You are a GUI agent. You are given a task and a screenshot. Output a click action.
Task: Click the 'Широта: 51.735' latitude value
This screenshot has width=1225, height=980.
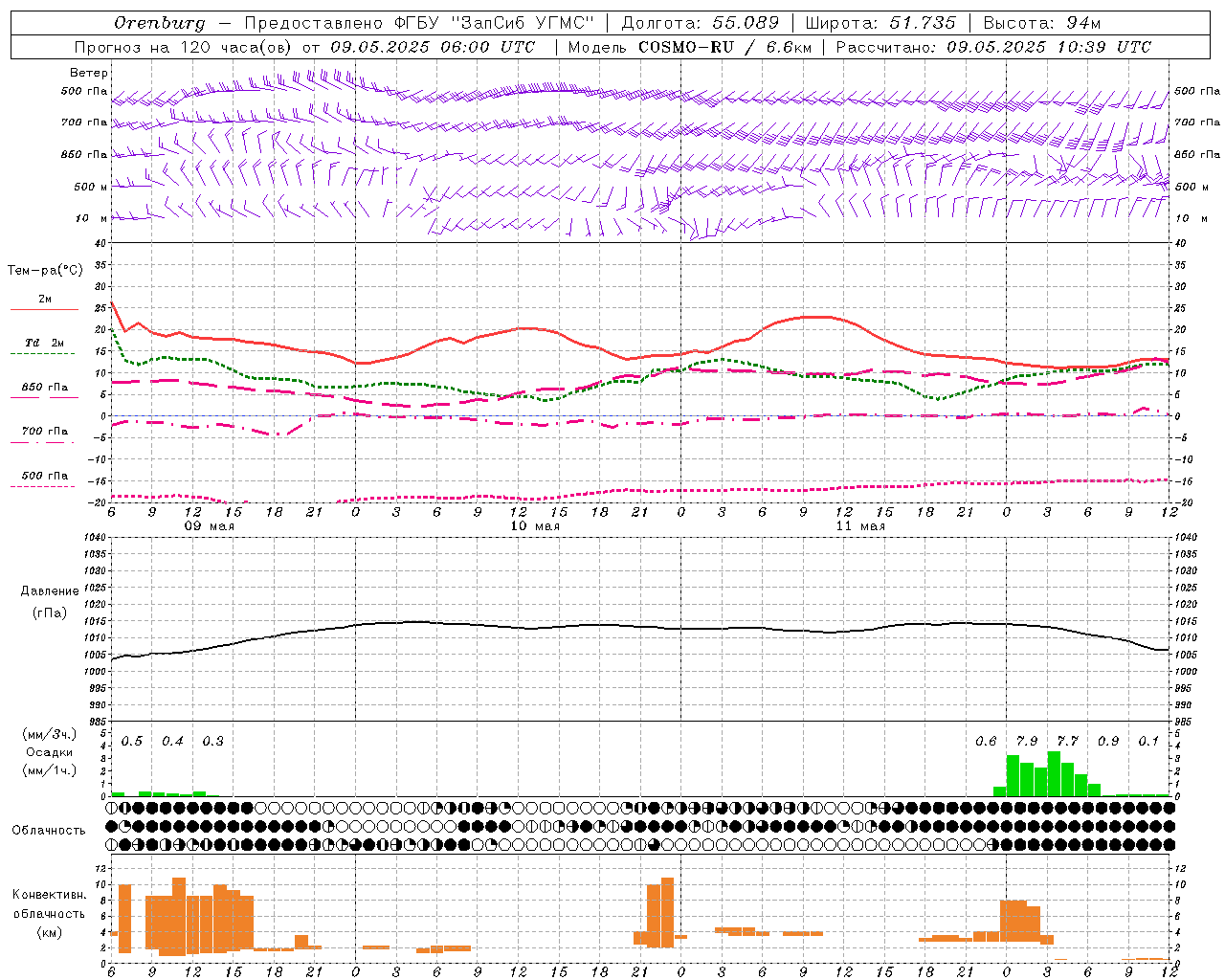[x=880, y=23]
